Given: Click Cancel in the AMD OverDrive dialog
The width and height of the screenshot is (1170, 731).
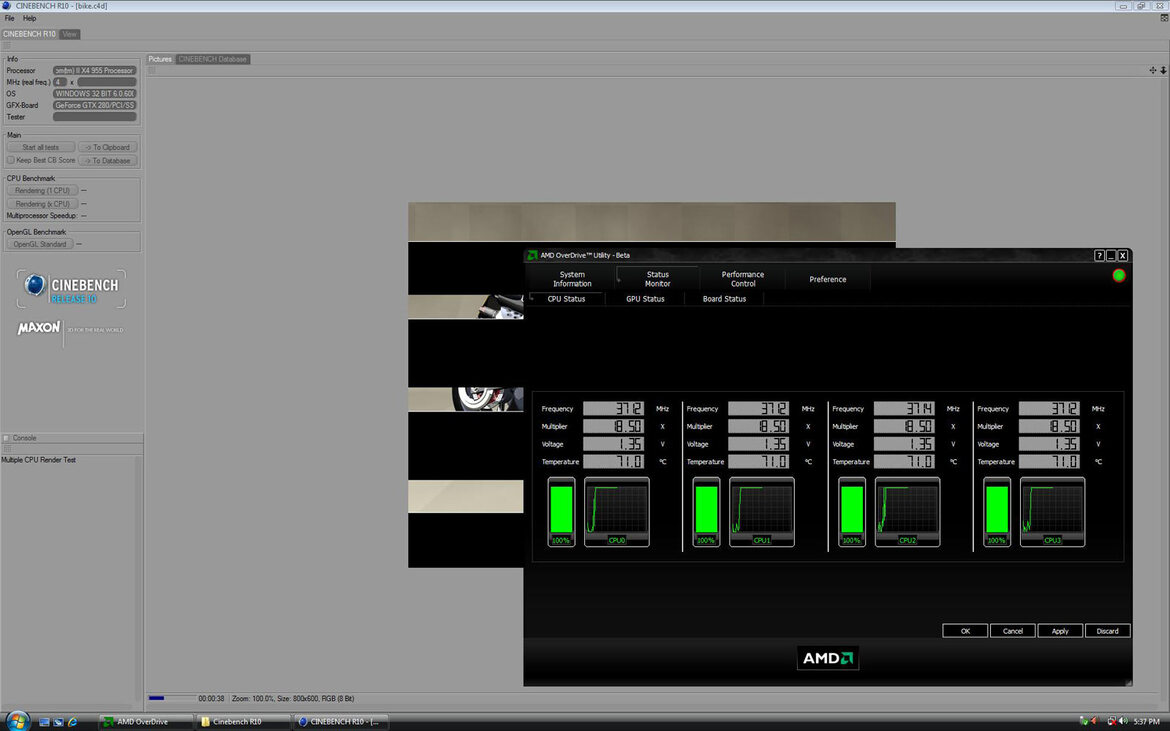Looking at the screenshot, I should click(x=1013, y=631).
